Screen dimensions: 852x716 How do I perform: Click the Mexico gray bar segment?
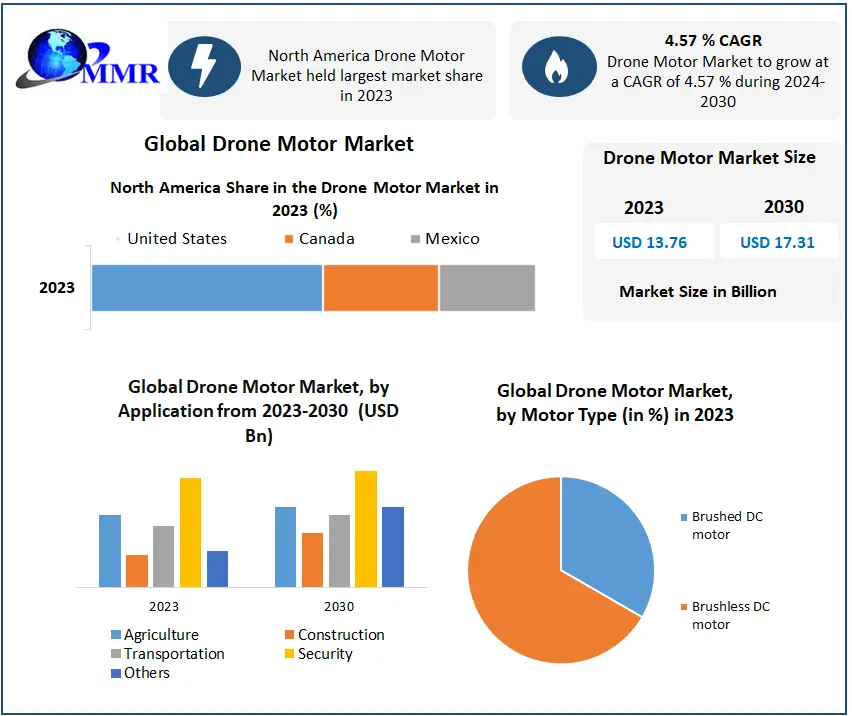pyautogui.click(x=487, y=288)
